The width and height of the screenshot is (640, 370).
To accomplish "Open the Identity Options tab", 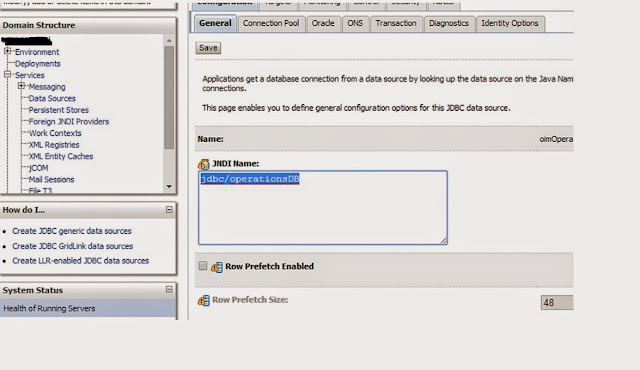I will (510, 23).
